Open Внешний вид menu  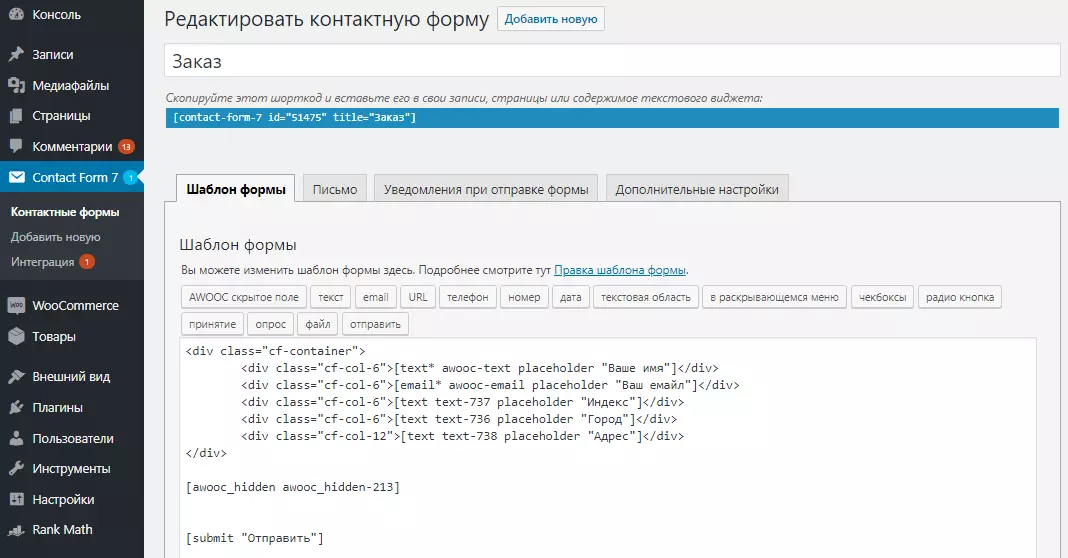72,376
